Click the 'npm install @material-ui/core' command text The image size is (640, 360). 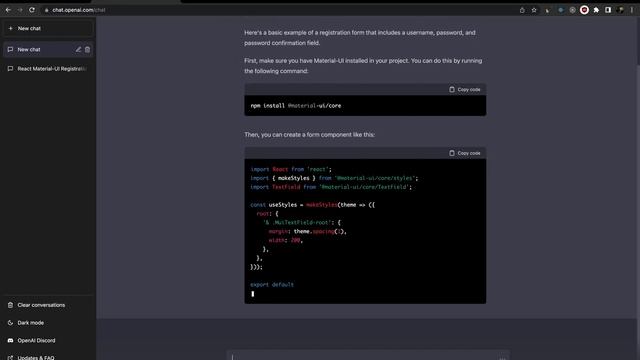pos(296,106)
